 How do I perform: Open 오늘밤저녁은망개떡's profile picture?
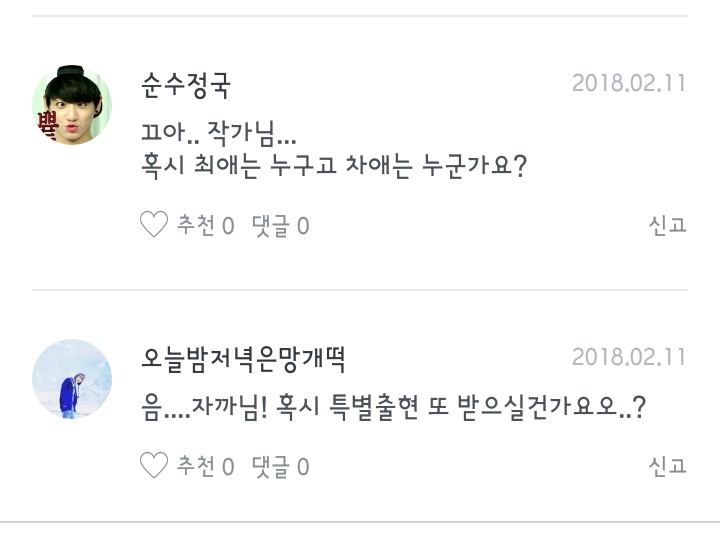pyautogui.click(x=72, y=378)
